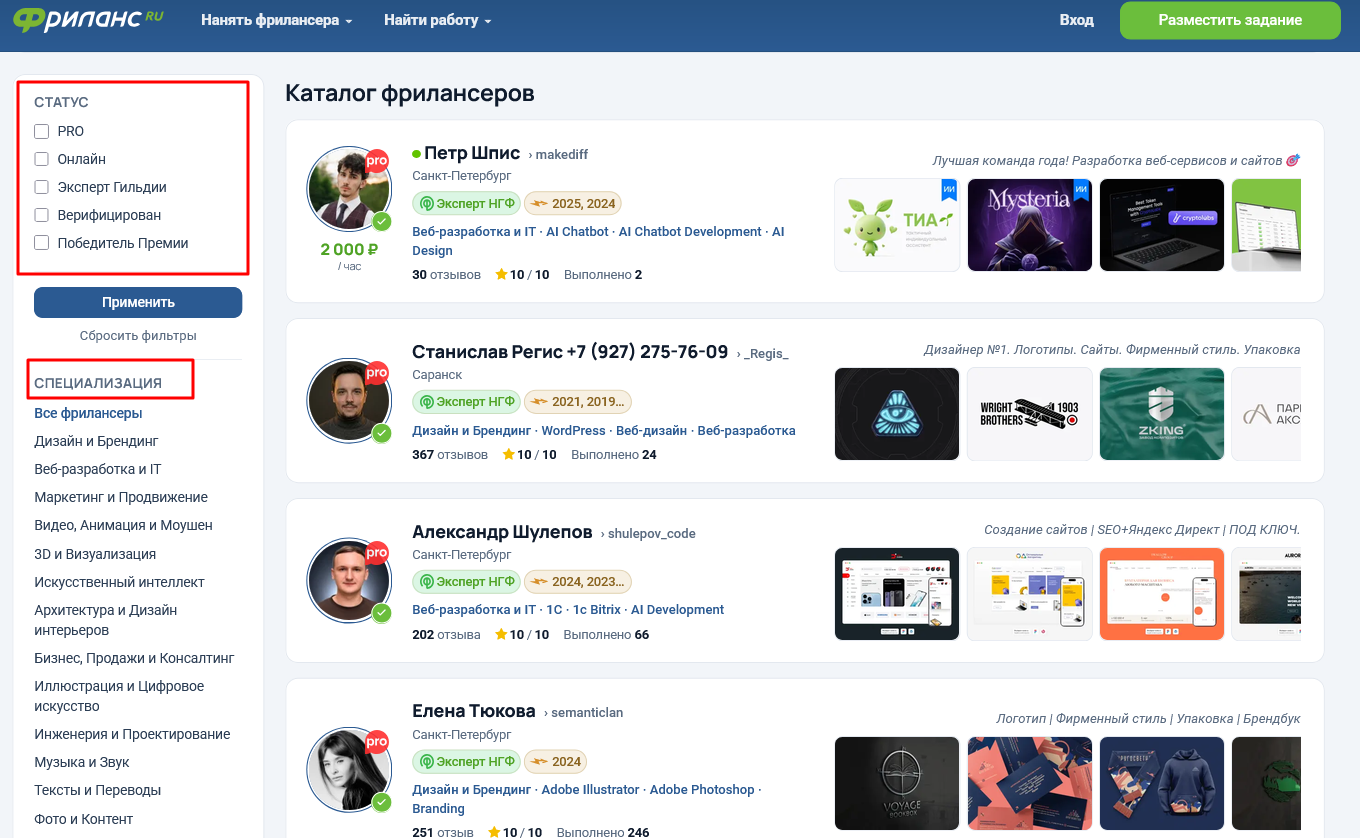This screenshot has height=838, width=1360.
Task: Click green online dot near Петр Шпис
Action: click(416, 154)
